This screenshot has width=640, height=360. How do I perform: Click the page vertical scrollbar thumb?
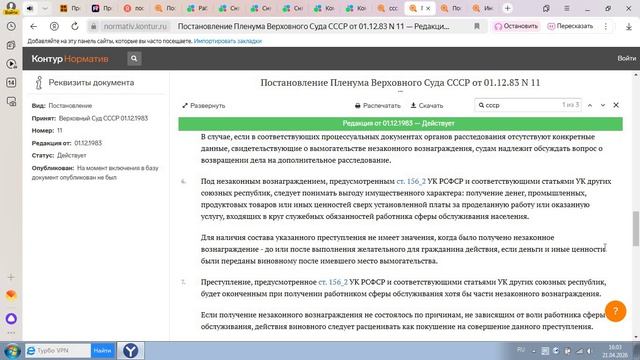click(636, 229)
